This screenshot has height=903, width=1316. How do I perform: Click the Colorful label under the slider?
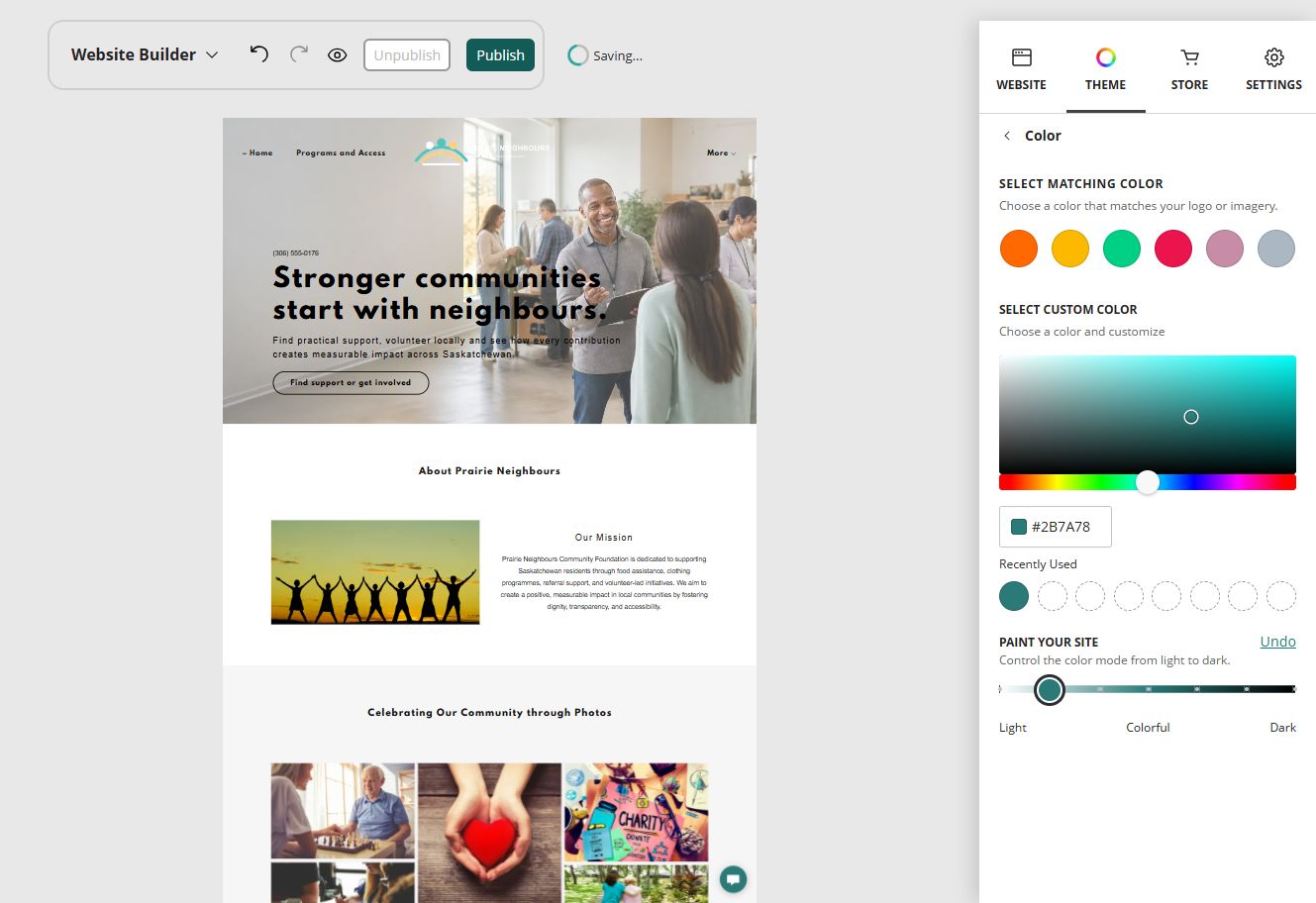pyautogui.click(x=1148, y=728)
